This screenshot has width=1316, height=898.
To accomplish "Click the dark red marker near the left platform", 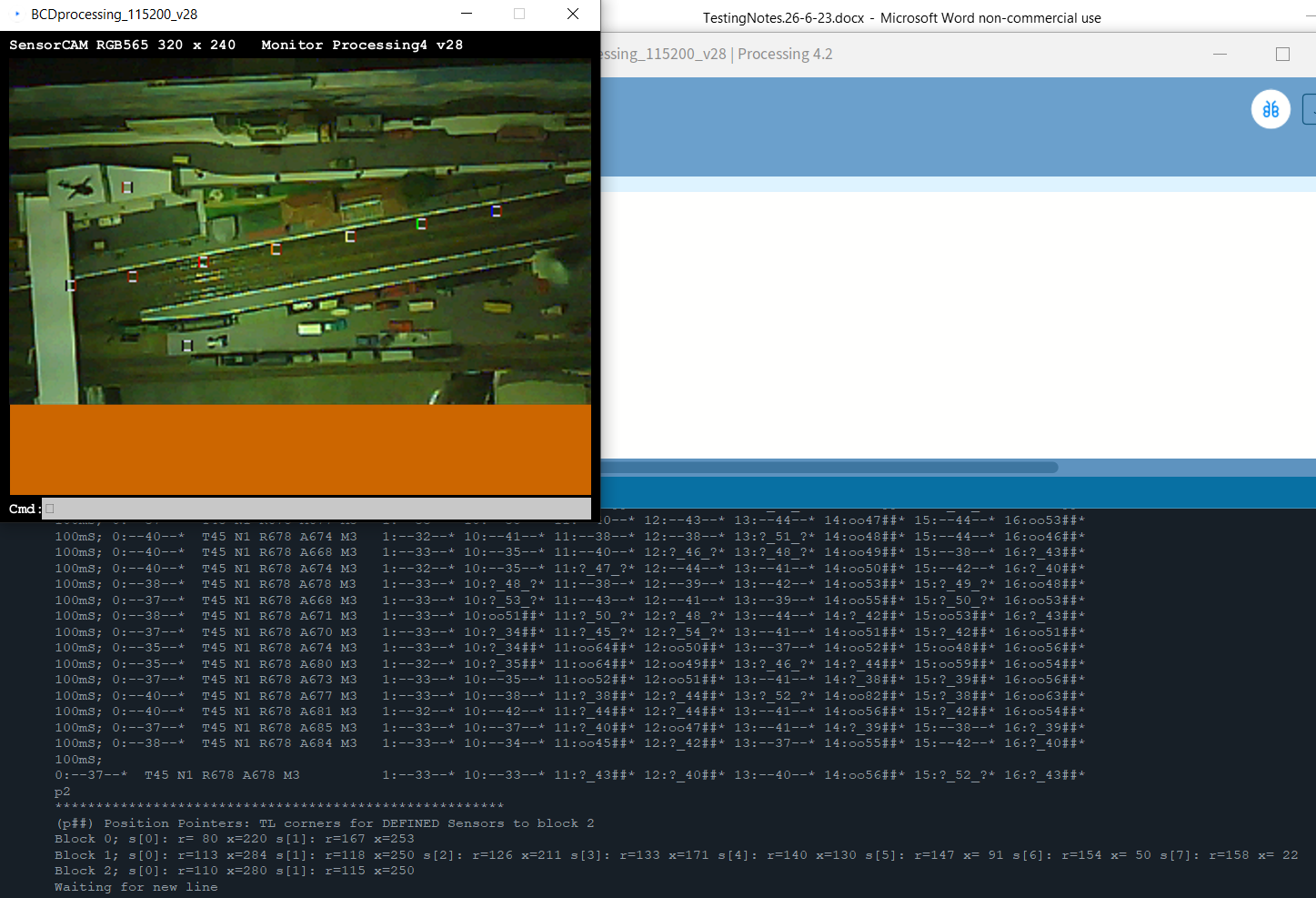I will (x=132, y=276).
